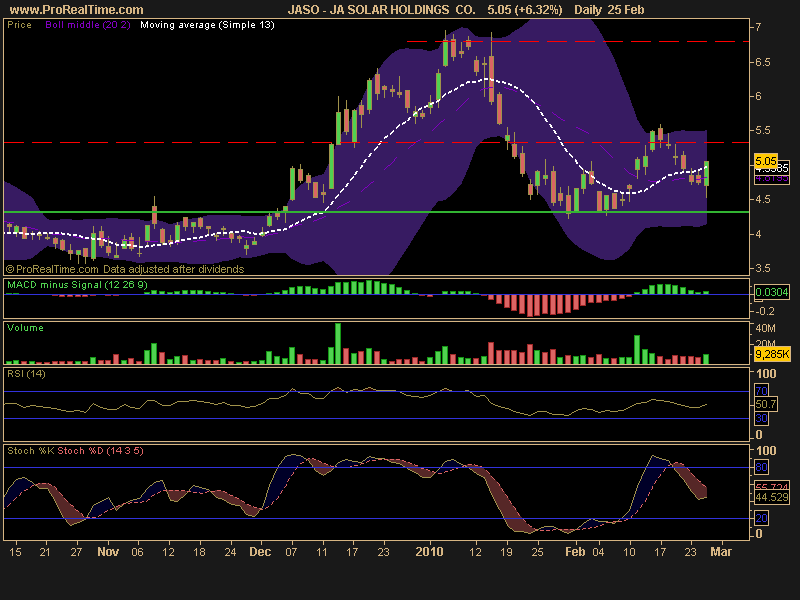The width and height of the screenshot is (800, 600).
Task: Click the 04 date label after Feb
Action: (598, 552)
